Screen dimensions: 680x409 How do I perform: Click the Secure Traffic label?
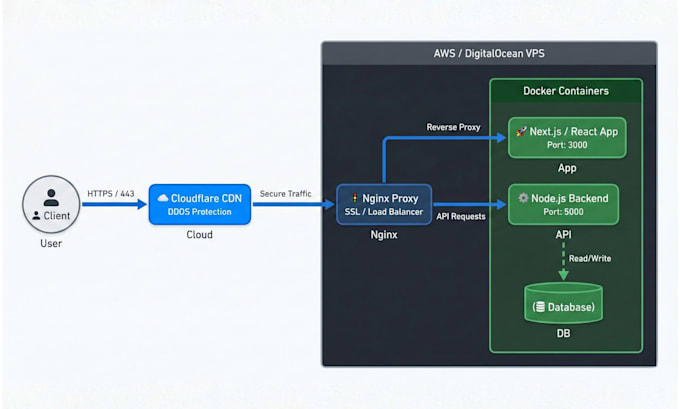click(285, 193)
